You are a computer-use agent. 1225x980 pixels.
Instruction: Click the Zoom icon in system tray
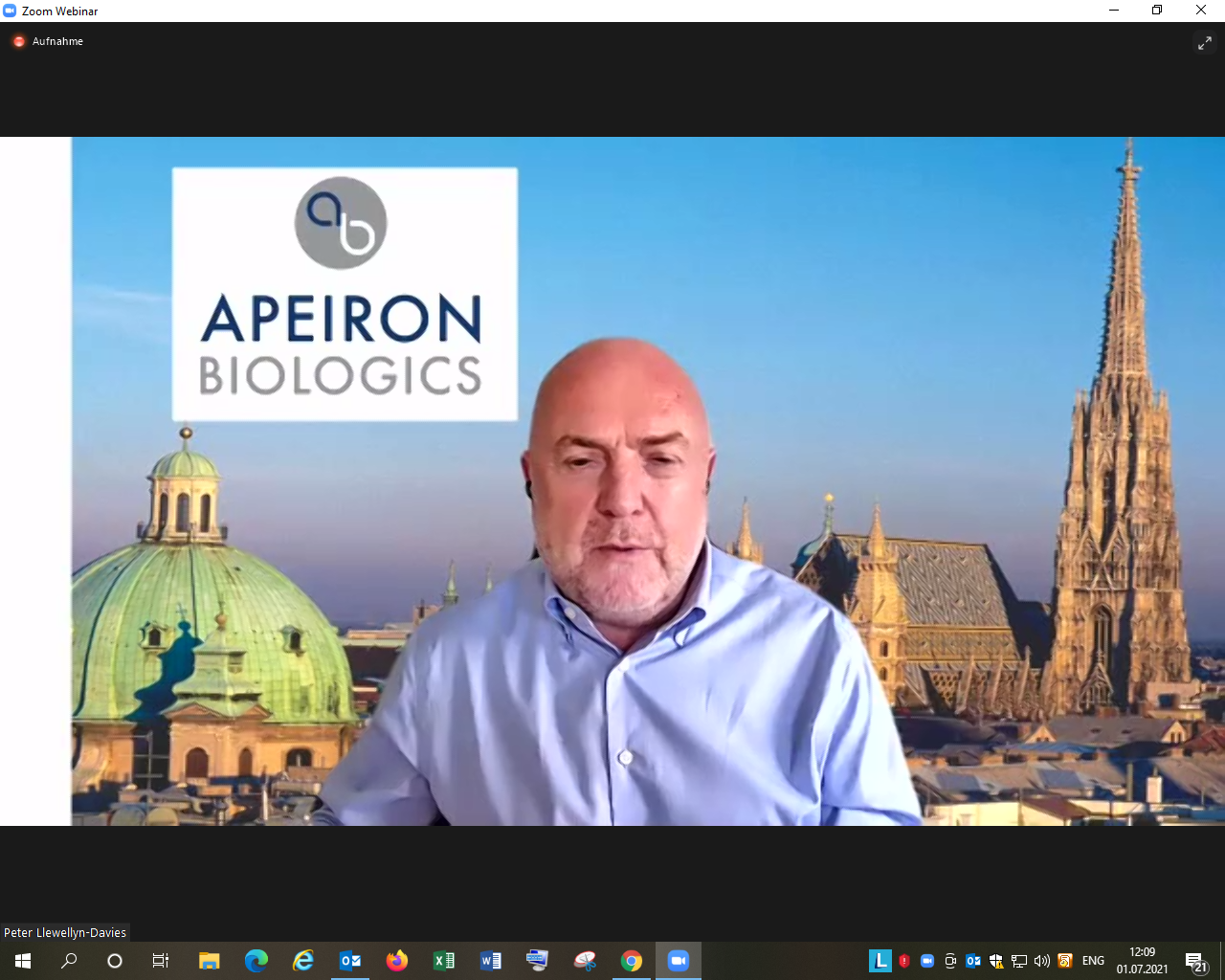tap(927, 961)
